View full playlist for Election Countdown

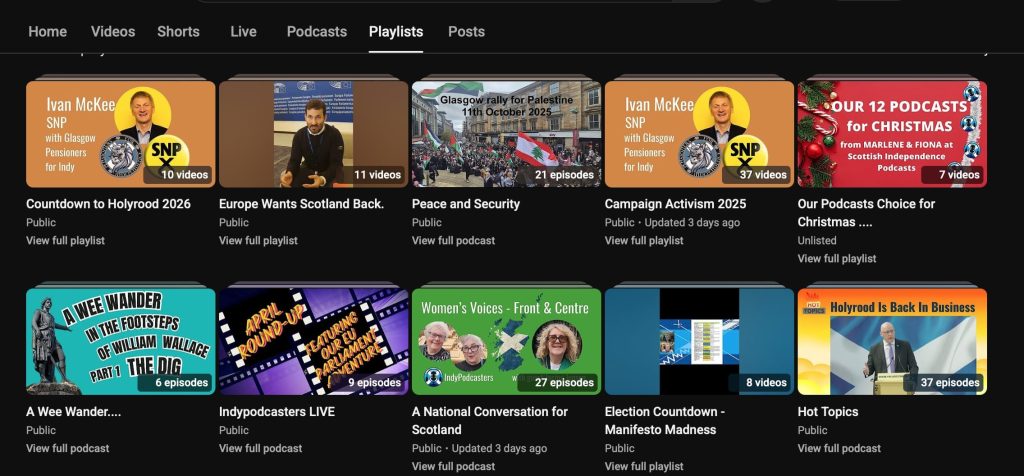click(644, 466)
